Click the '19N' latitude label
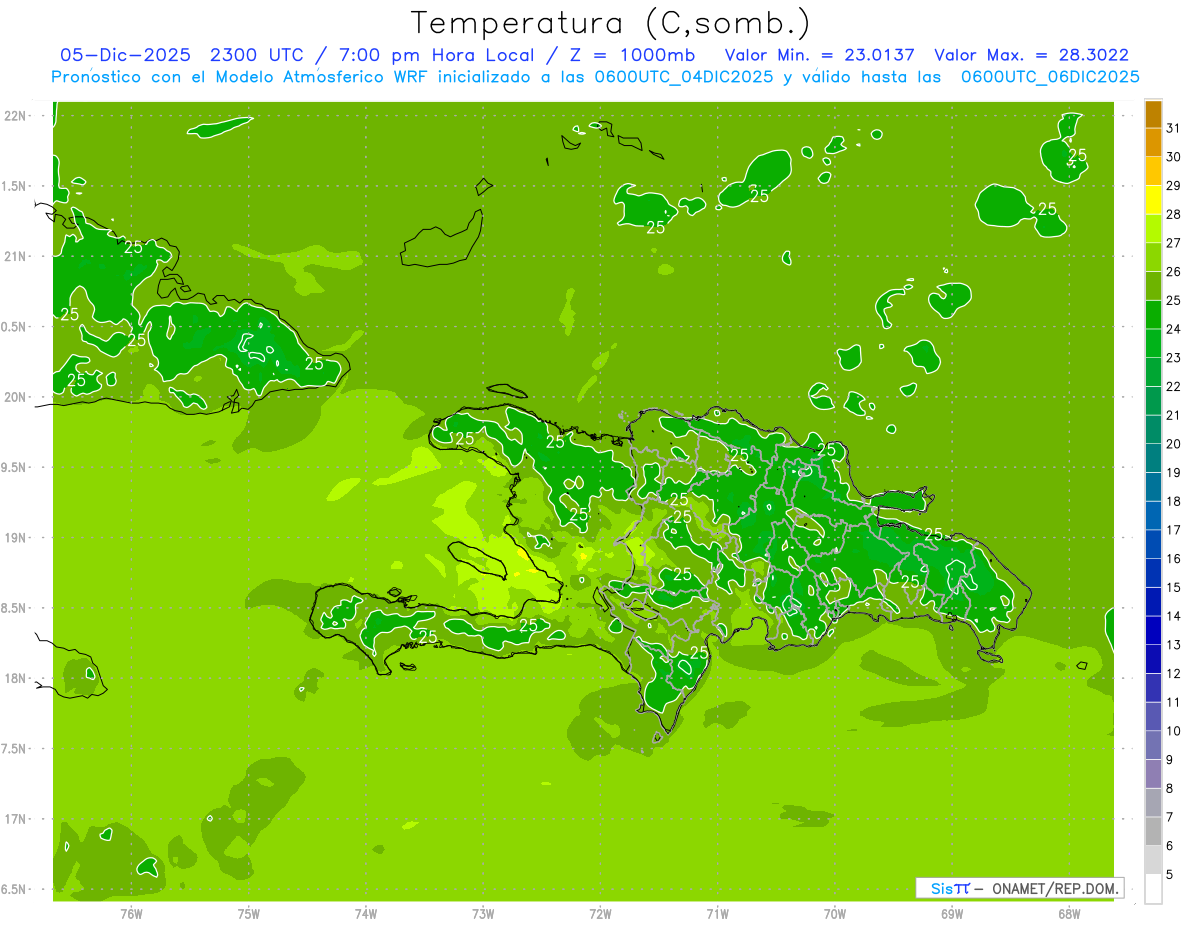Viewport: 1200px width, 927px height. point(17,537)
